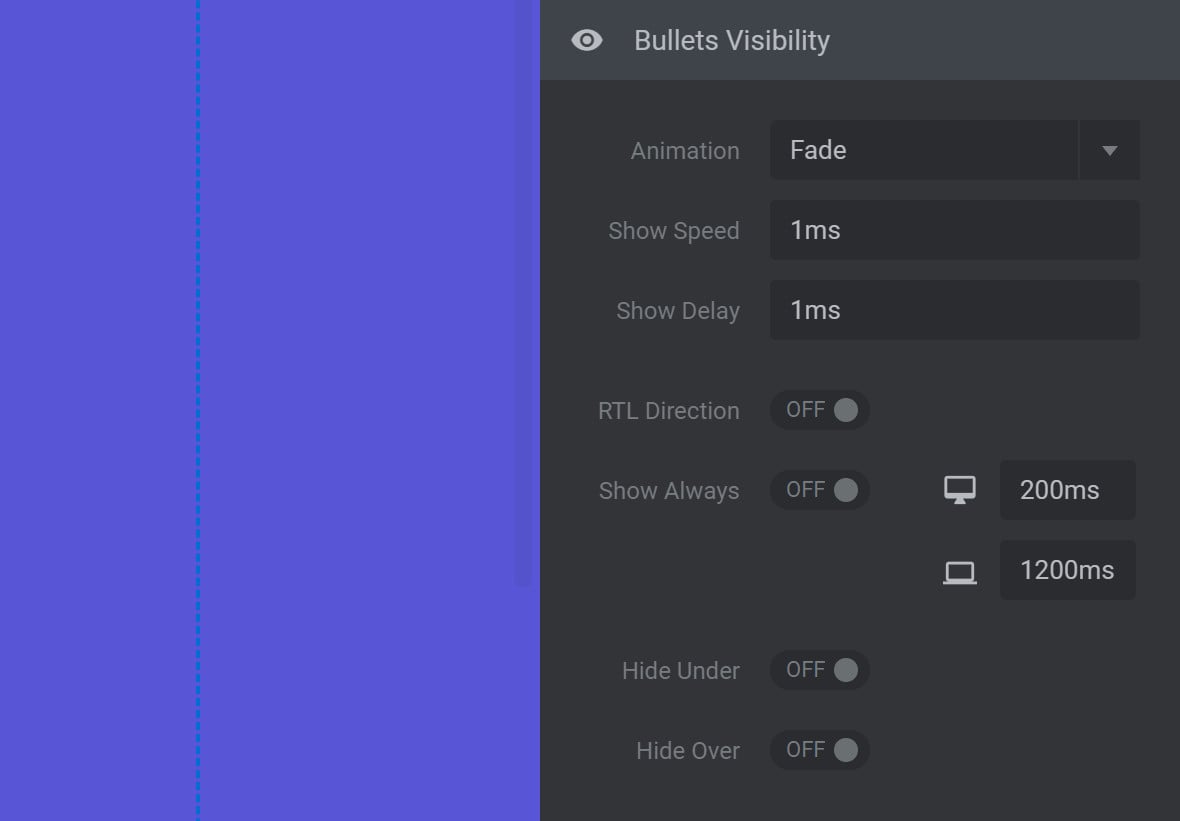Click the Show Delay input field
Viewport: 1180px width, 821px height.
pos(954,310)
